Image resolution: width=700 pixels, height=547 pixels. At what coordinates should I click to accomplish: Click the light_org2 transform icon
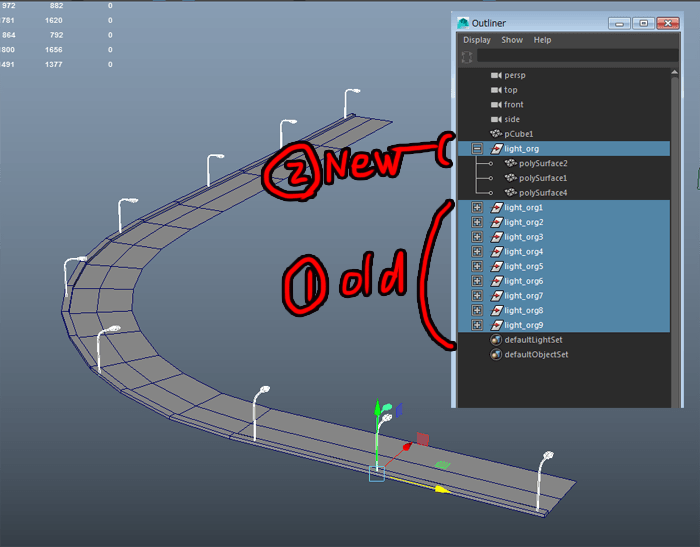(x=496, y=222)
